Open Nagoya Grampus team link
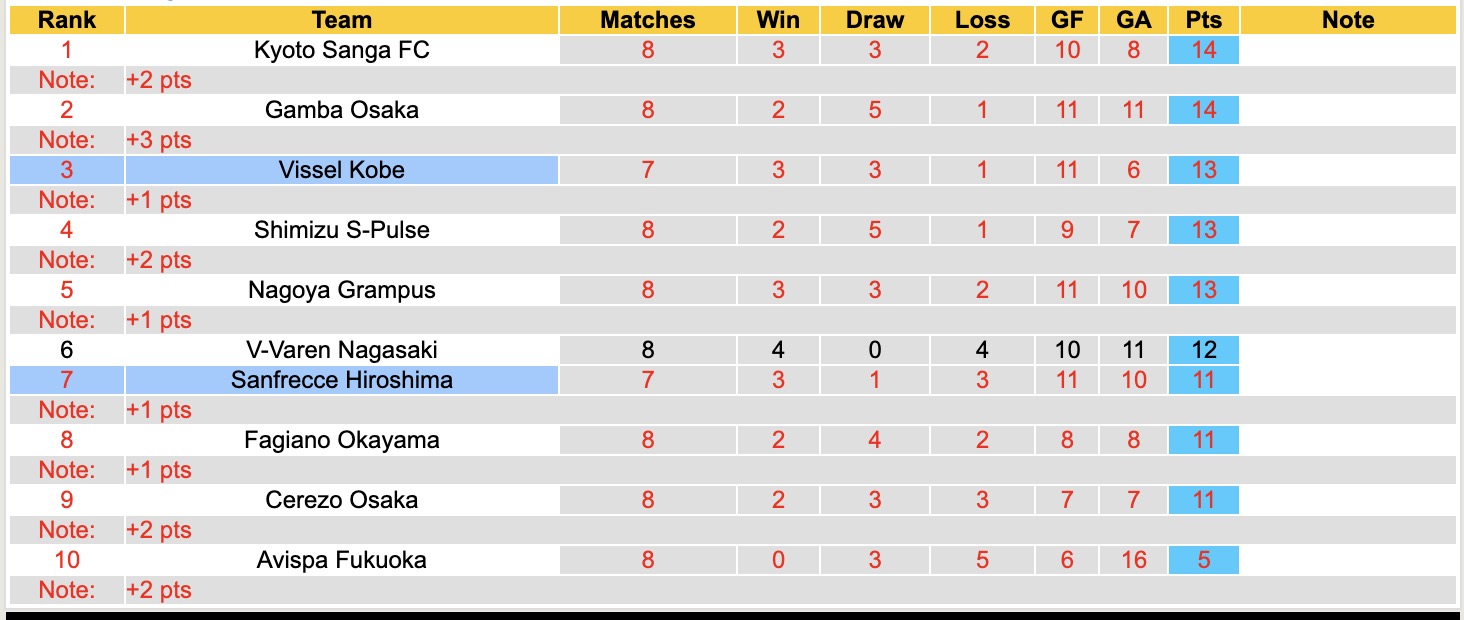1464x620 pixels. [341, 290]
